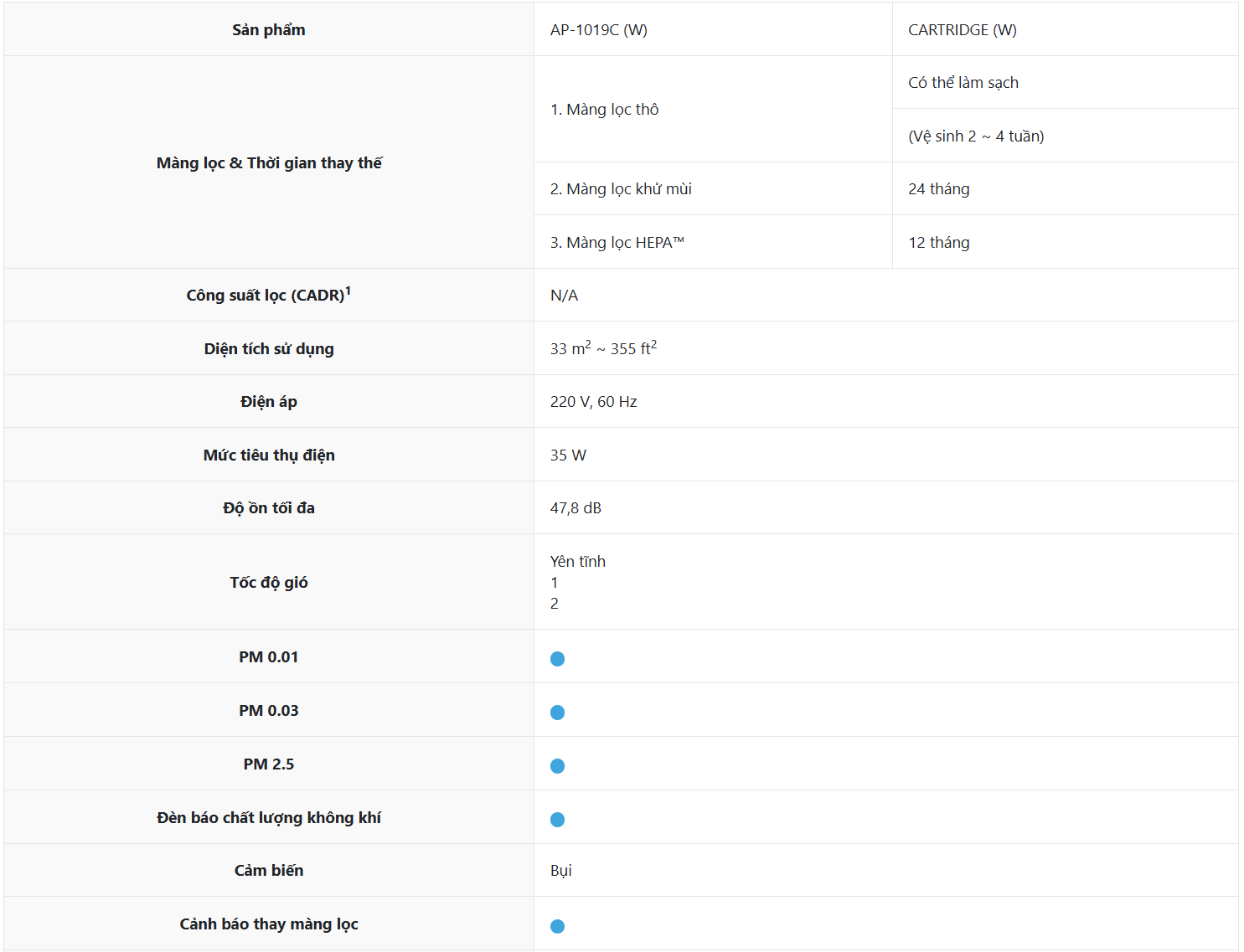
Task: Click the Cảnh báo thay màng lọc dot
Action: tap(557, 926)
